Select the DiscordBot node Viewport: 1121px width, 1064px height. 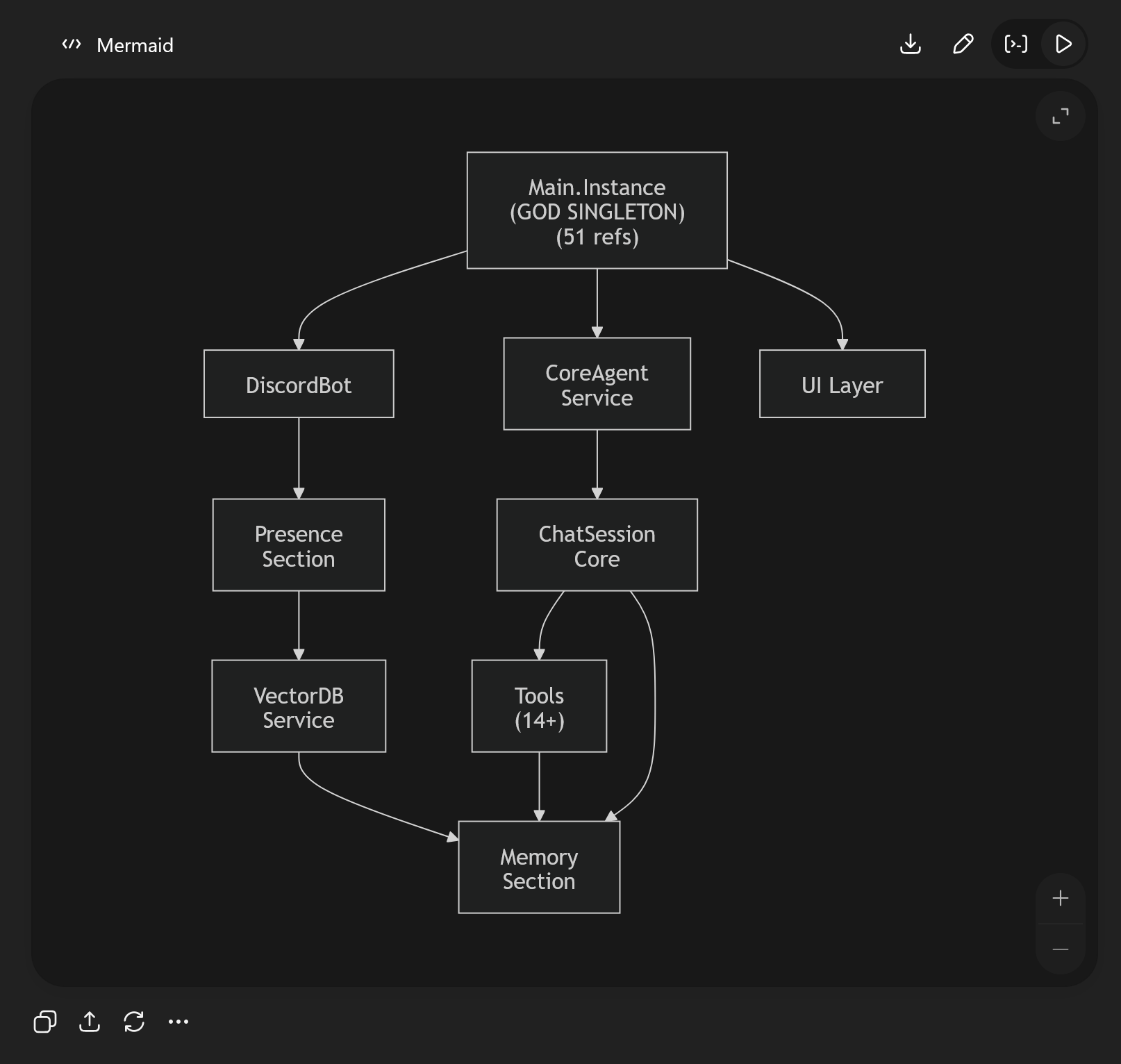299,384
